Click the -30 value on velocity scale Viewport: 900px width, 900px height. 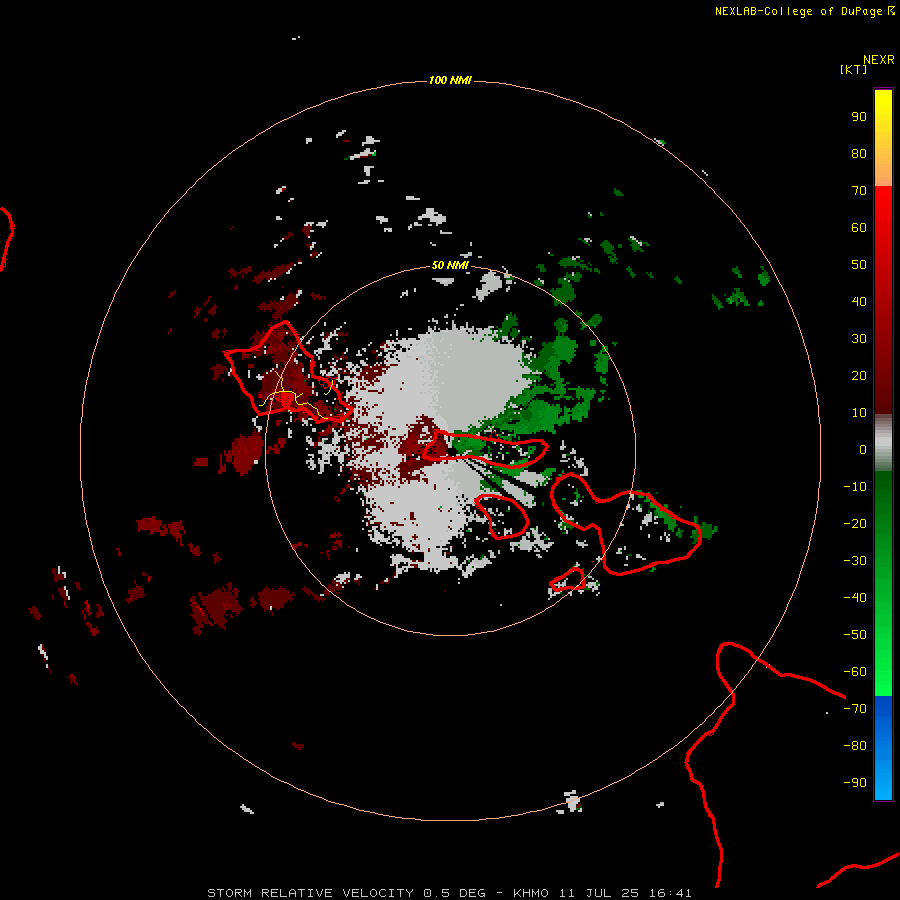point(855,561)
